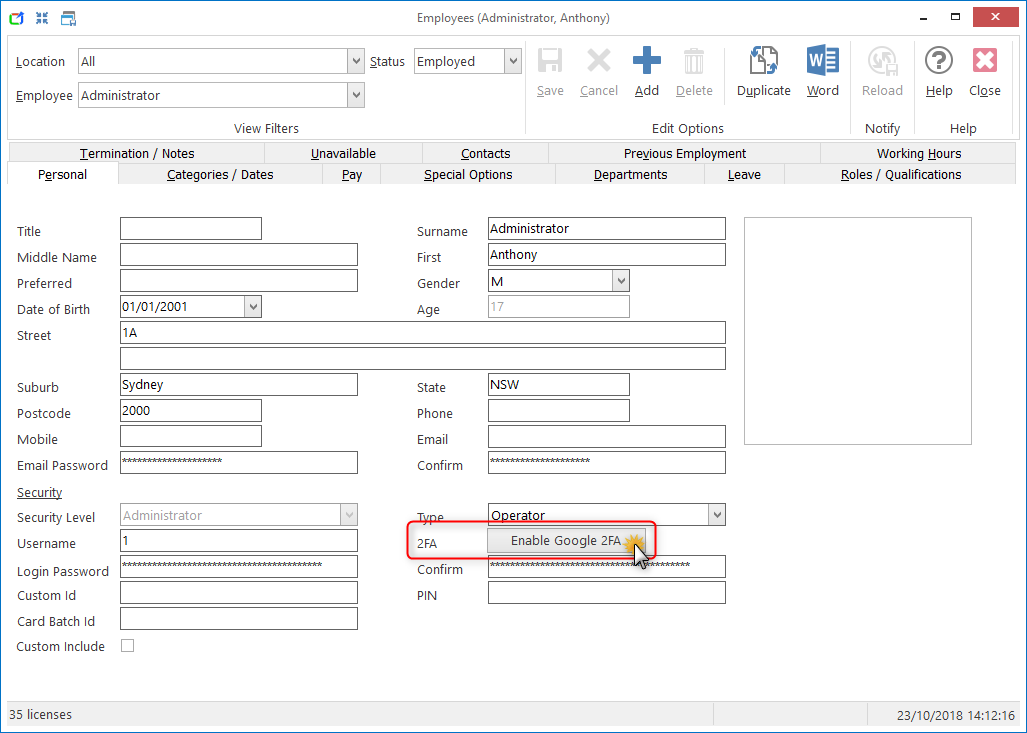Click the Email address field
Screen dimensions: 1027x733
click(x=607, y=436)
